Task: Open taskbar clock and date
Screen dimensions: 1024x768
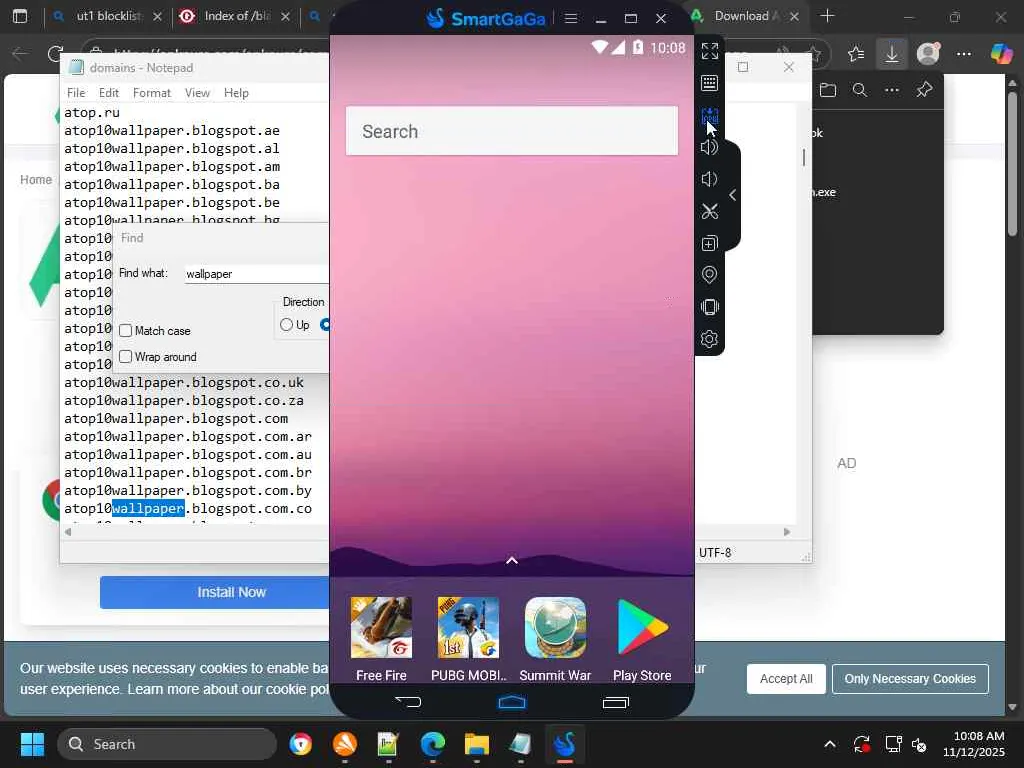Action: click(x=974, y=744)
